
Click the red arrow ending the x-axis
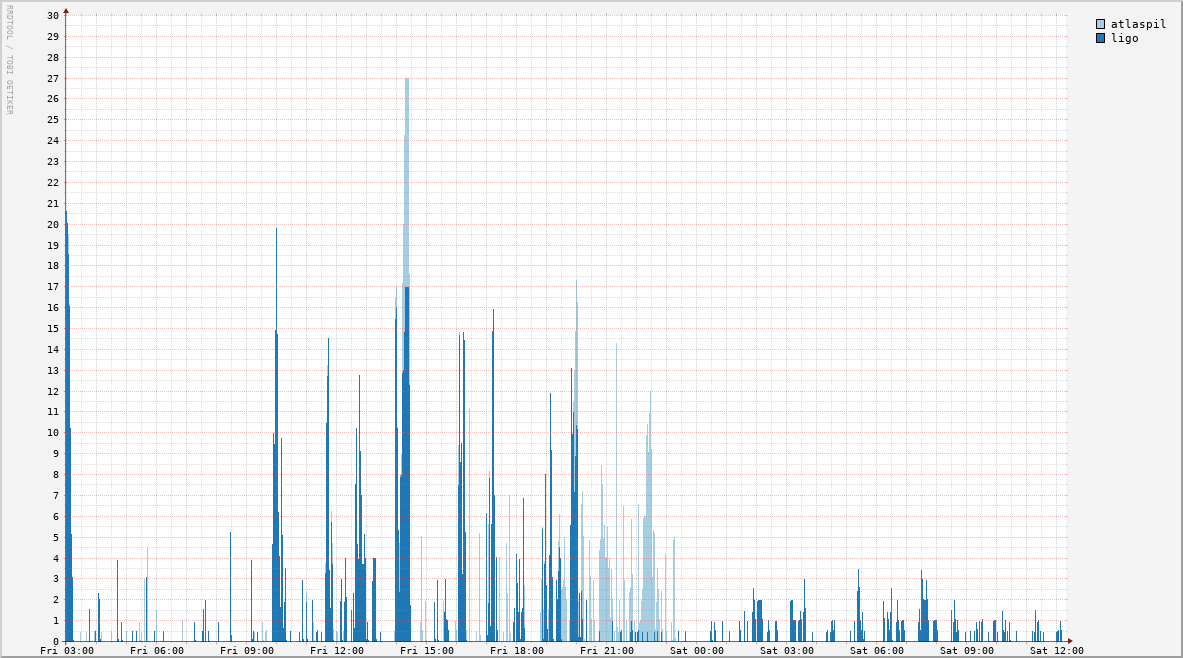tap(1069, 641)
